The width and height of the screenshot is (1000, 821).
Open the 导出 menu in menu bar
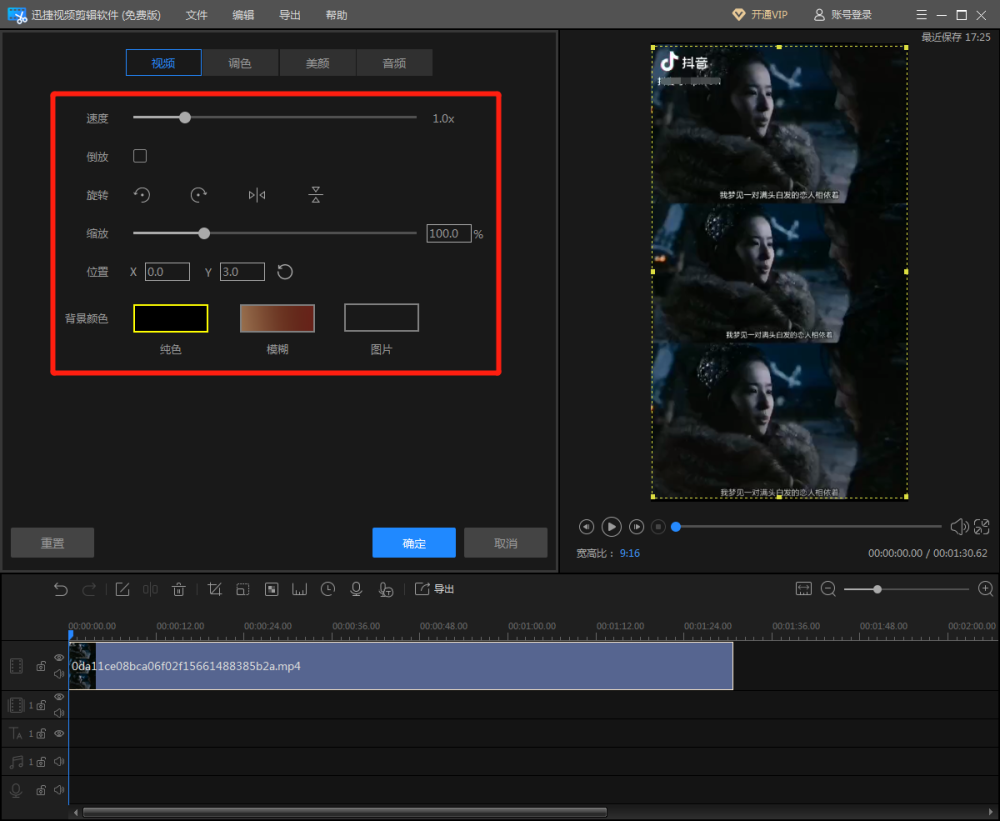[x=290, y=15]
